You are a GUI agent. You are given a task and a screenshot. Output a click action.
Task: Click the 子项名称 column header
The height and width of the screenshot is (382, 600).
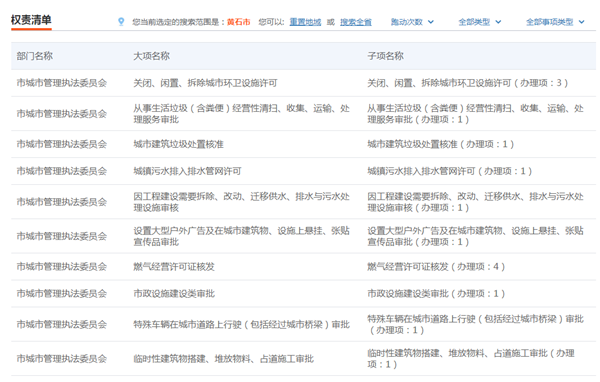click(385, 56)
